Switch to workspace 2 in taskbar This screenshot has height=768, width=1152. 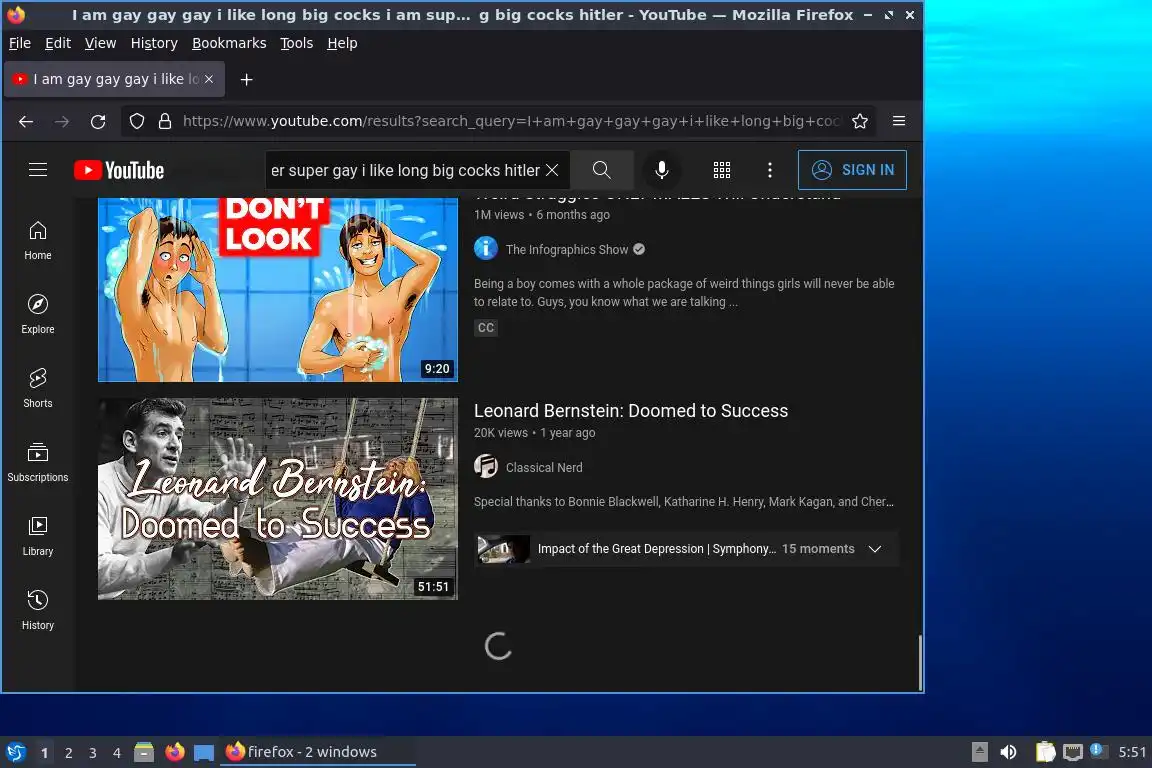(x=68, y=753)
